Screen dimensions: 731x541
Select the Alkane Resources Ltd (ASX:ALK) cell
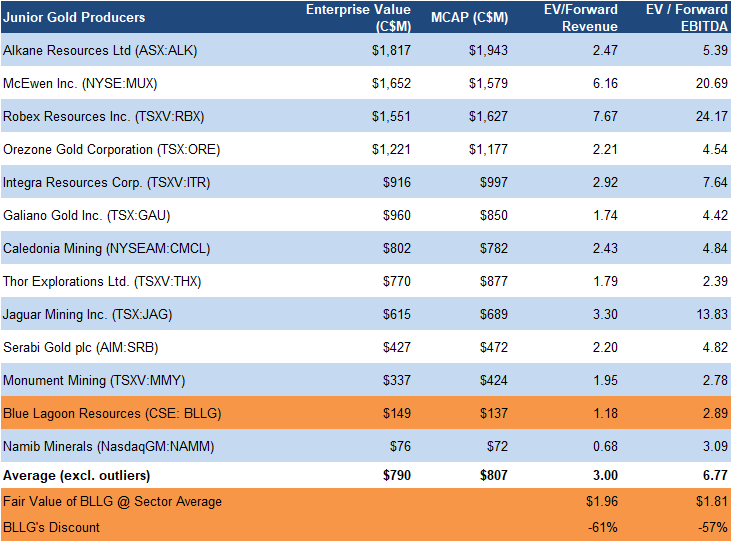(x=100, y=49)
